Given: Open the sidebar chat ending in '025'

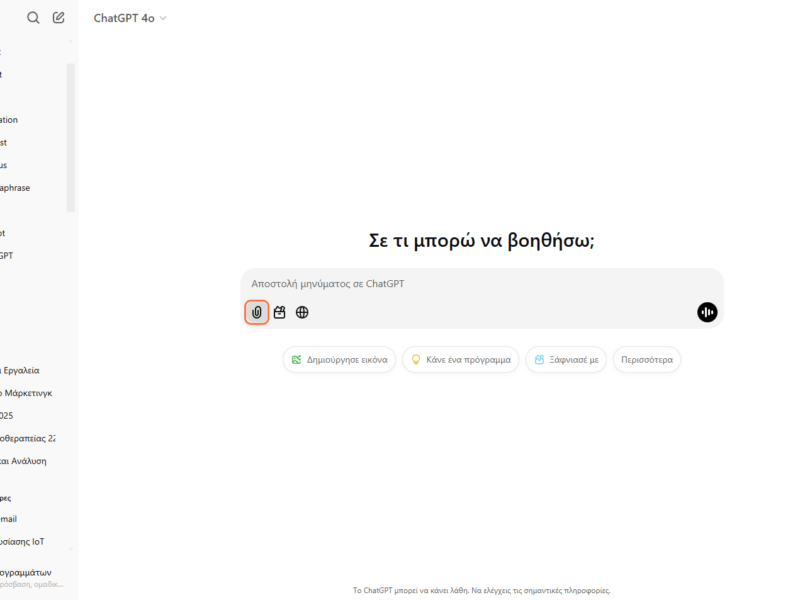Looking at the screenshot, I should [x=7, y=416].
